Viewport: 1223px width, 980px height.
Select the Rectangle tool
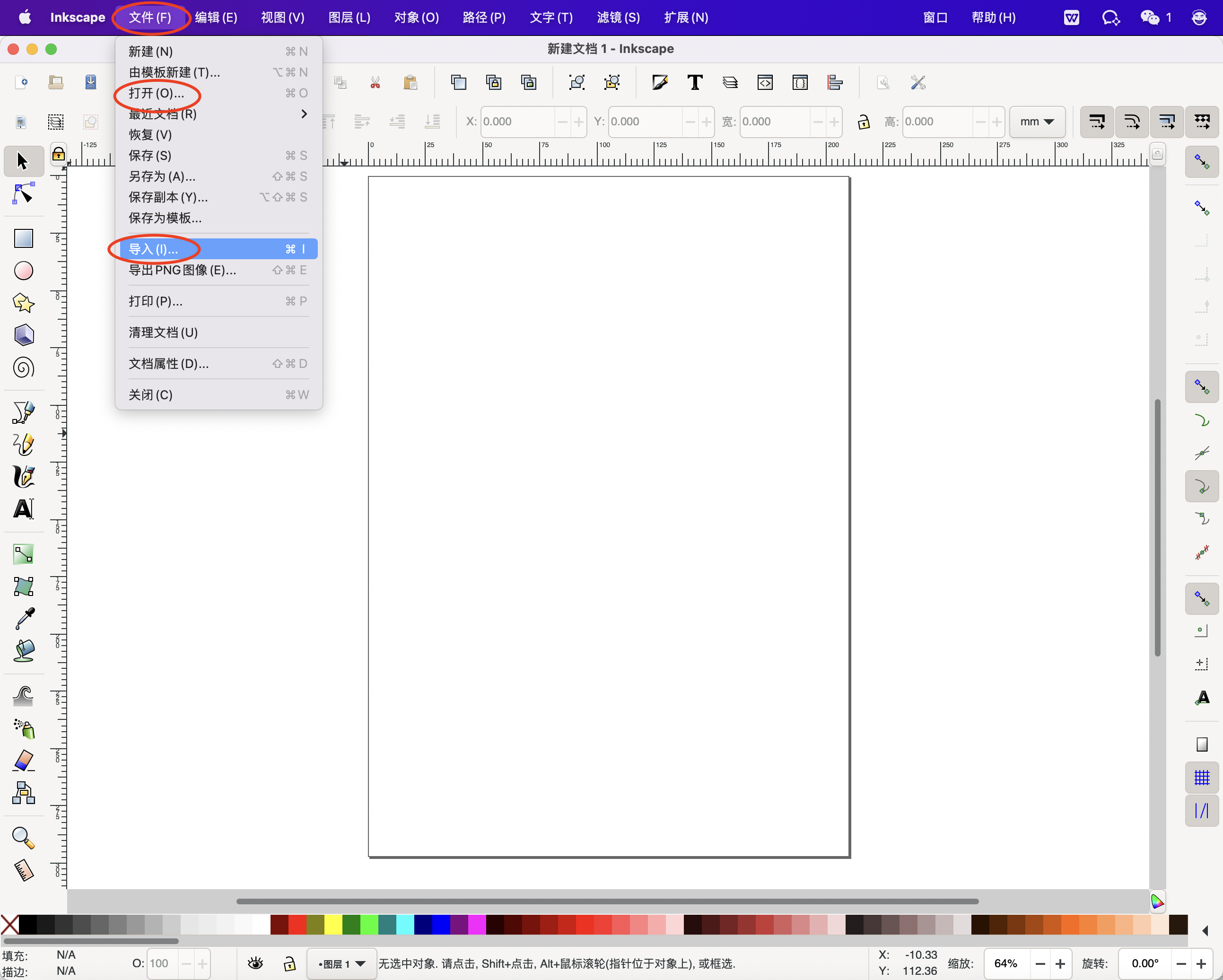click(x=23, y=238)
